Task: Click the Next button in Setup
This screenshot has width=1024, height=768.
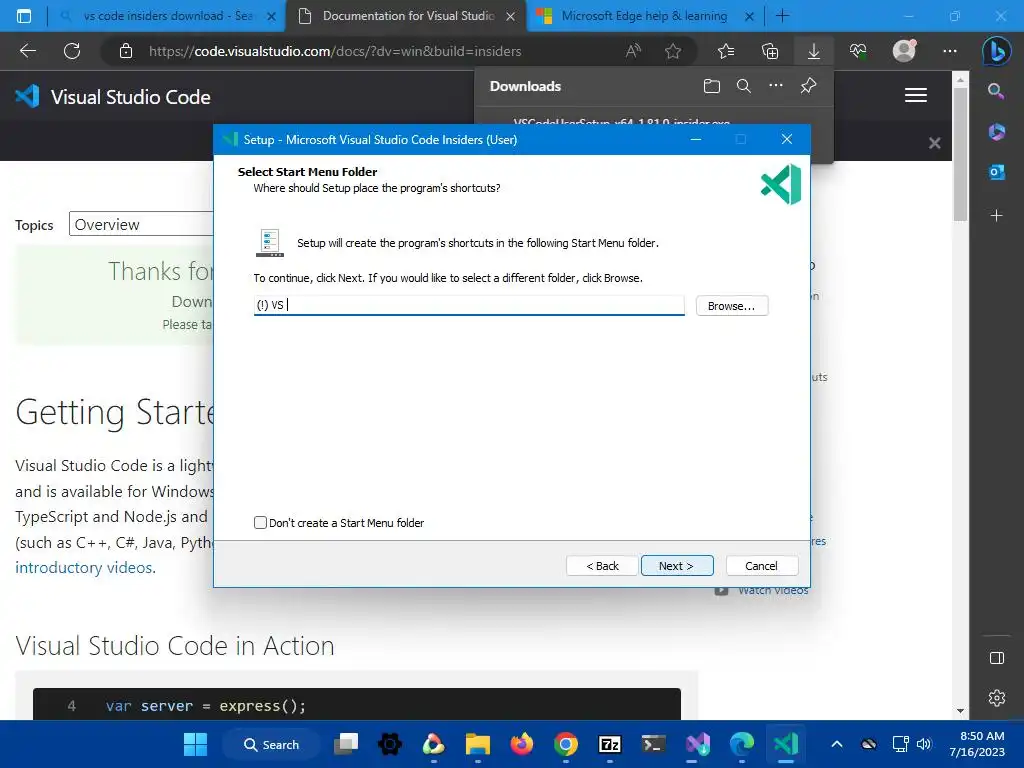Action: pyautogui.click(x=677, y=566)
